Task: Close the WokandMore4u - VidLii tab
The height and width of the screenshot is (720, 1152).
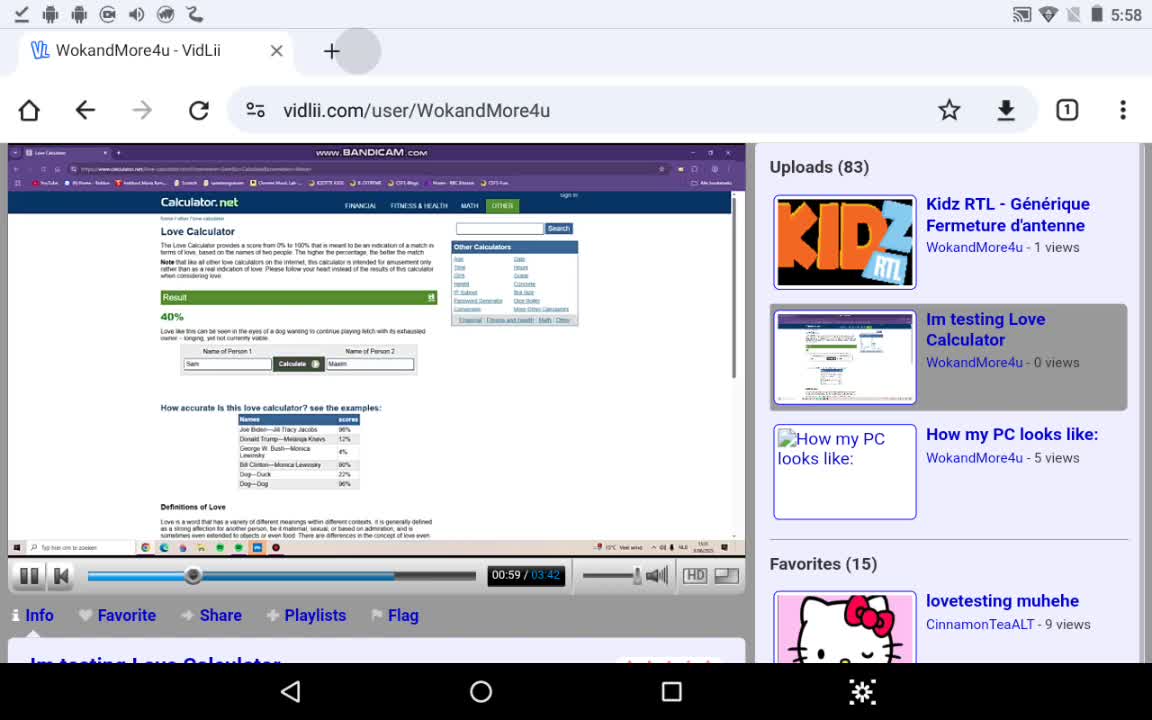Action: [x=276, y=51]
